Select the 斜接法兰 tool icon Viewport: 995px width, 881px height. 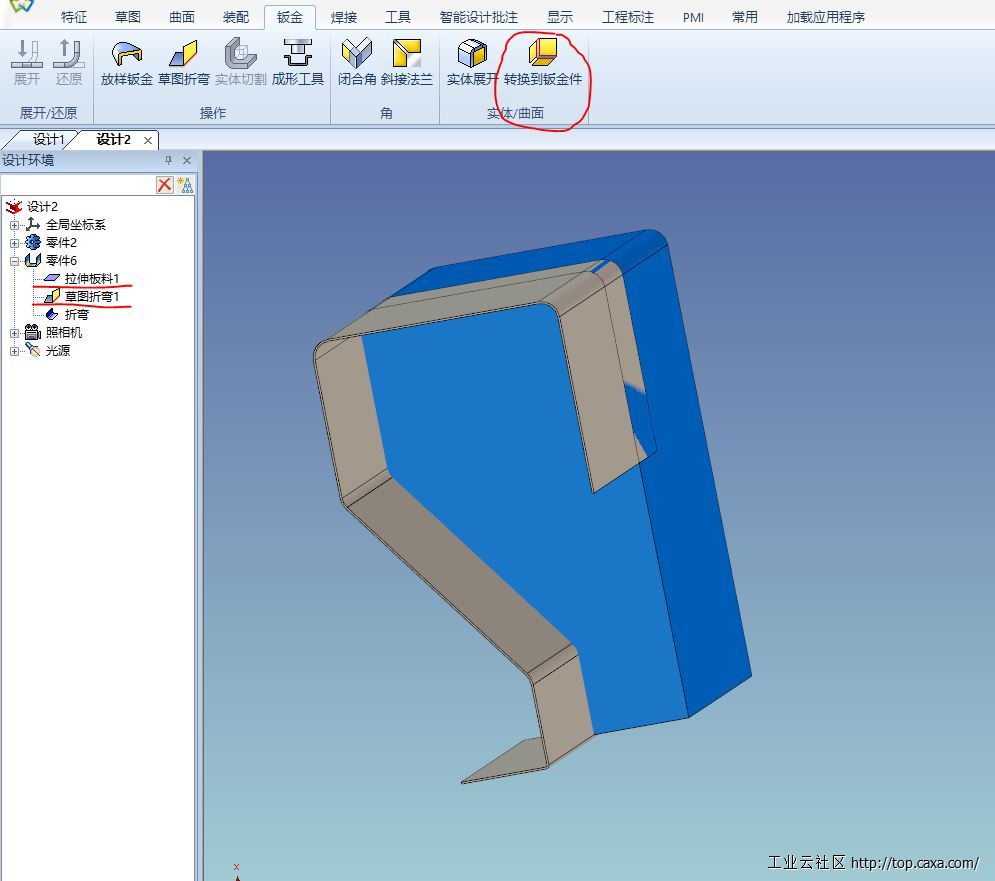[x=406, y=54]
